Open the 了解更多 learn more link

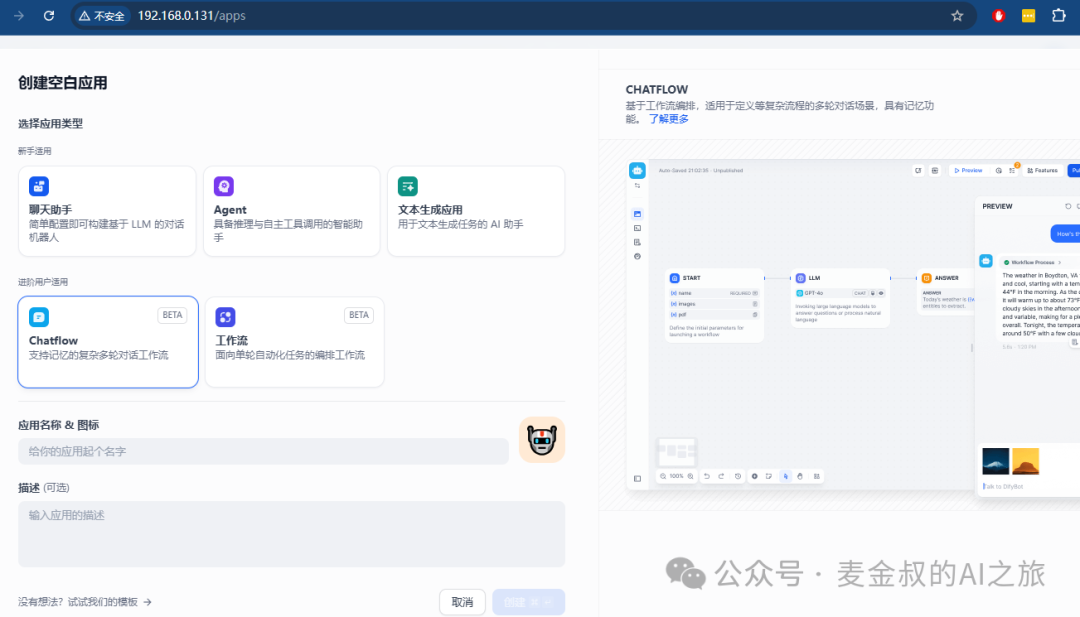click(668, 118)
